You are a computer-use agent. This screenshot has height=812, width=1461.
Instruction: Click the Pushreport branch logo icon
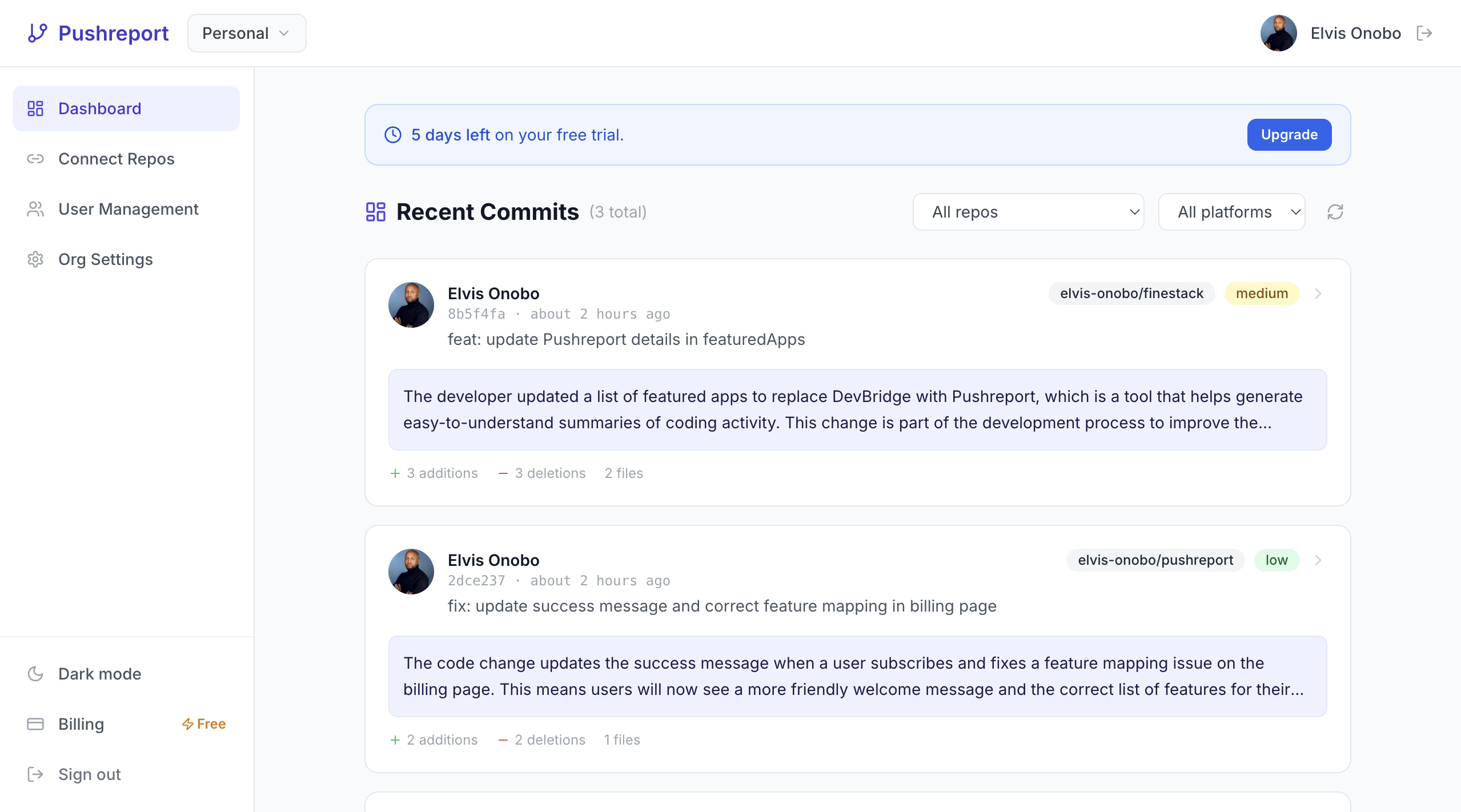click(x=37, y=33)
